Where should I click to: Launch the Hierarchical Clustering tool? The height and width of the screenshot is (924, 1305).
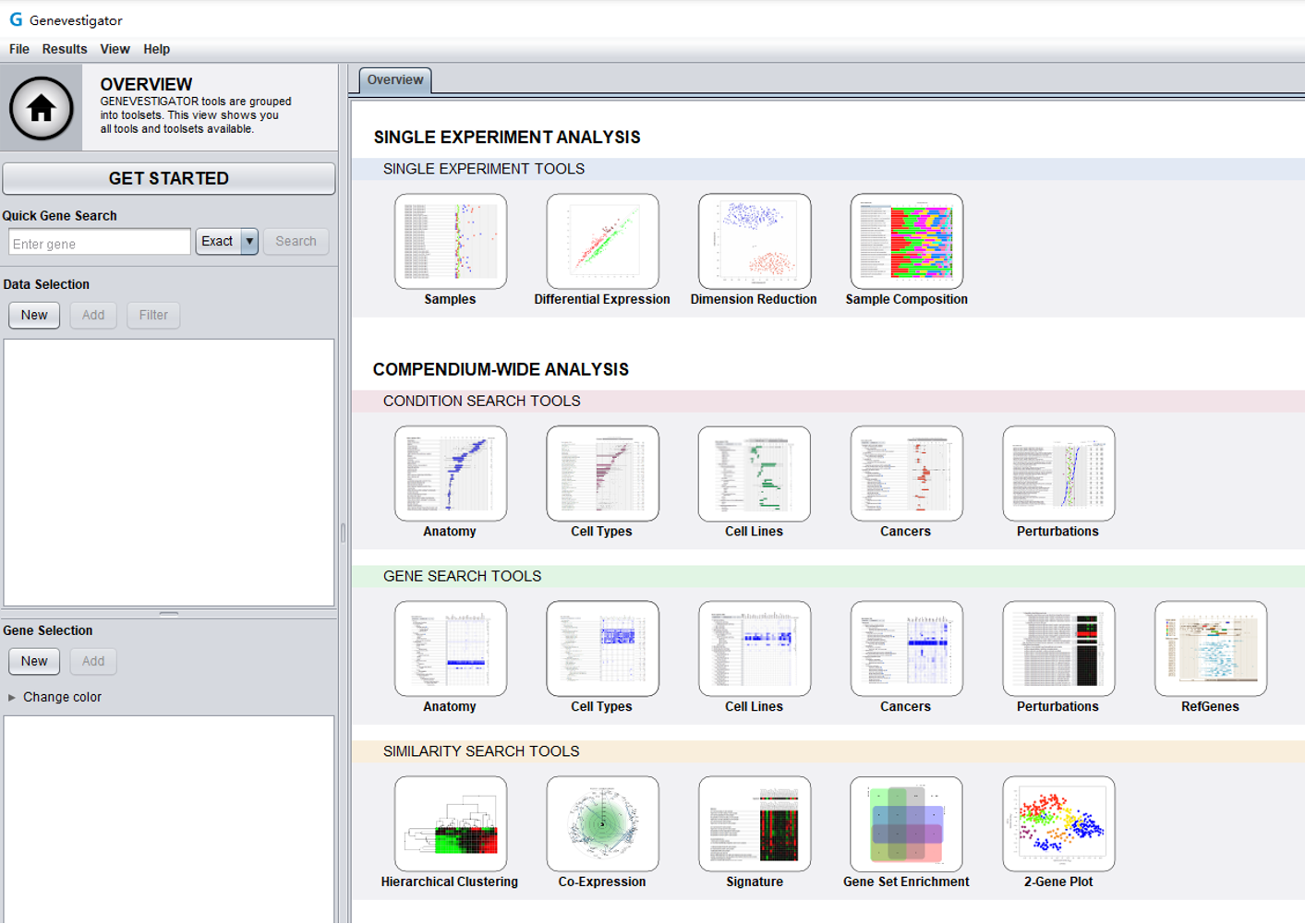pyautogui.click(x=451, y=823)
